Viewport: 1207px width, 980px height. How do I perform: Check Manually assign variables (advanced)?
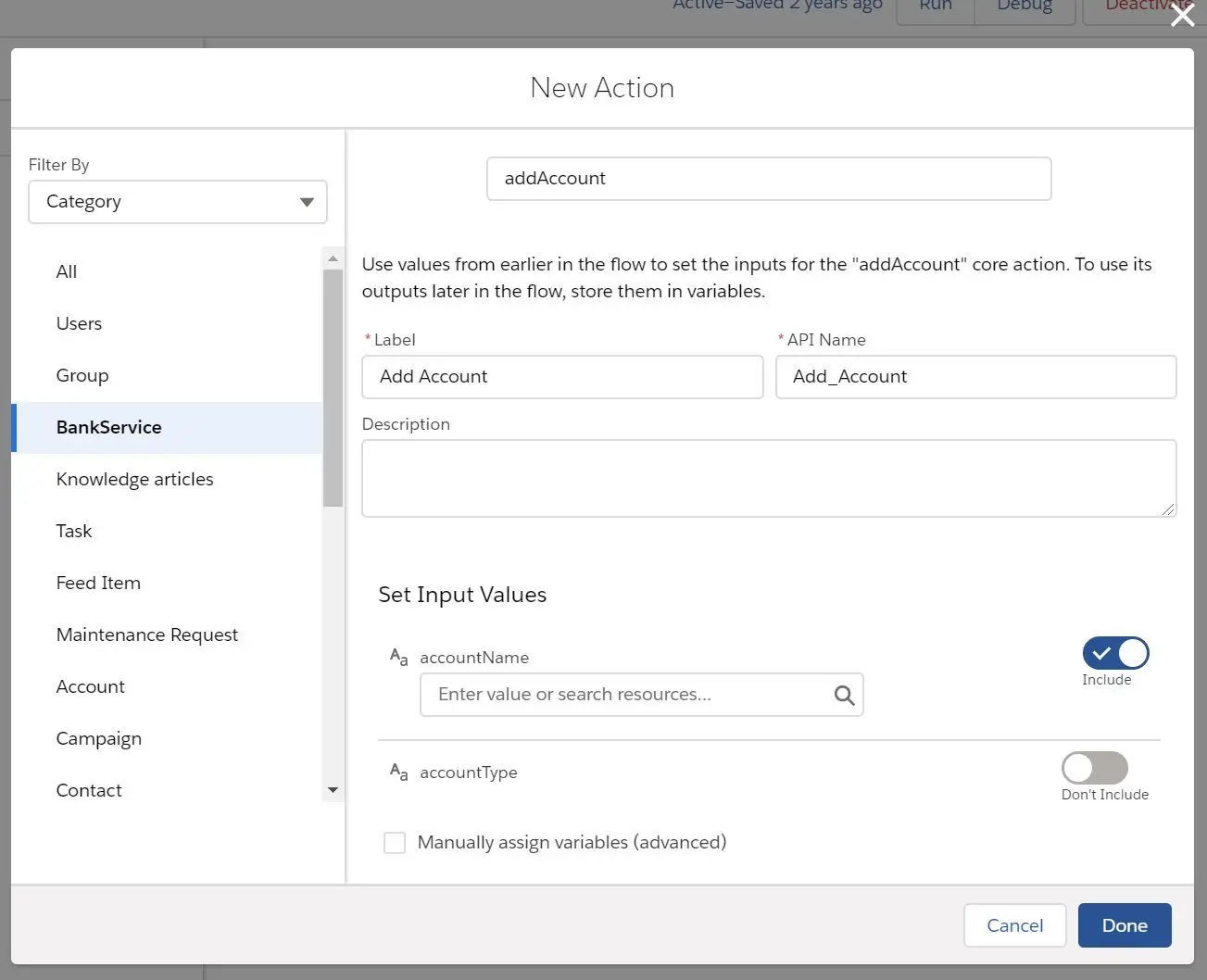[x=395, y=843]
